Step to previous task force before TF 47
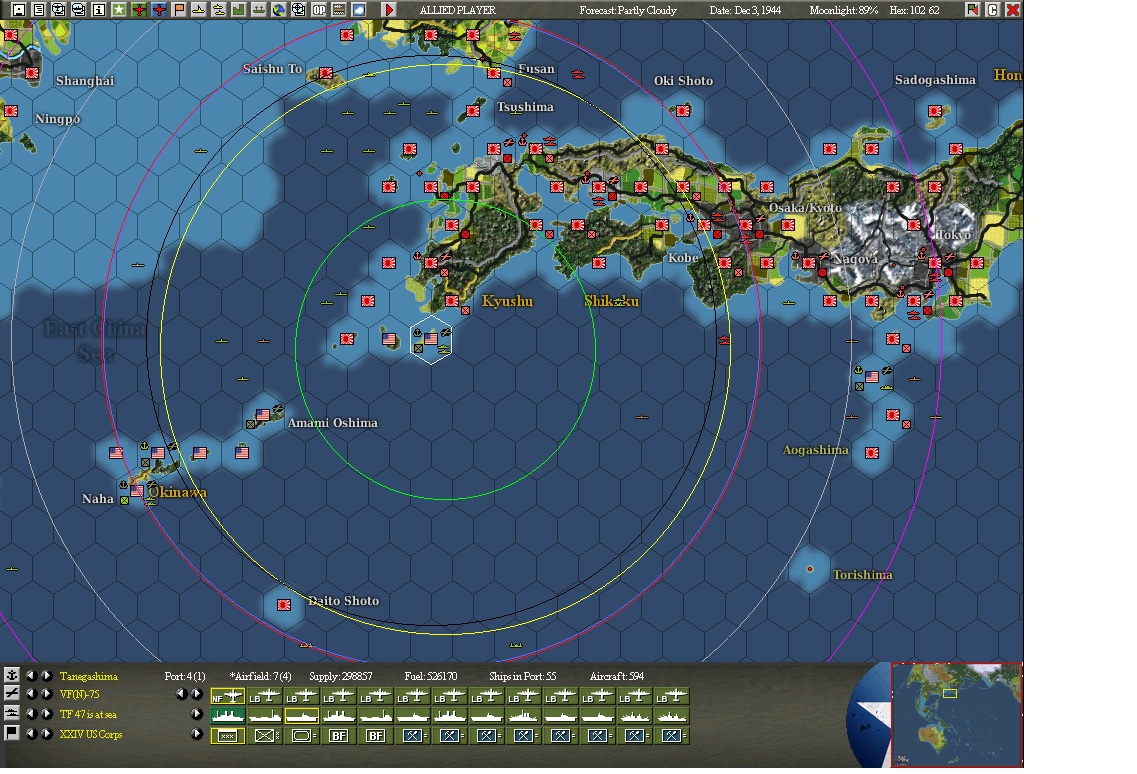 (x=30, y=714)
